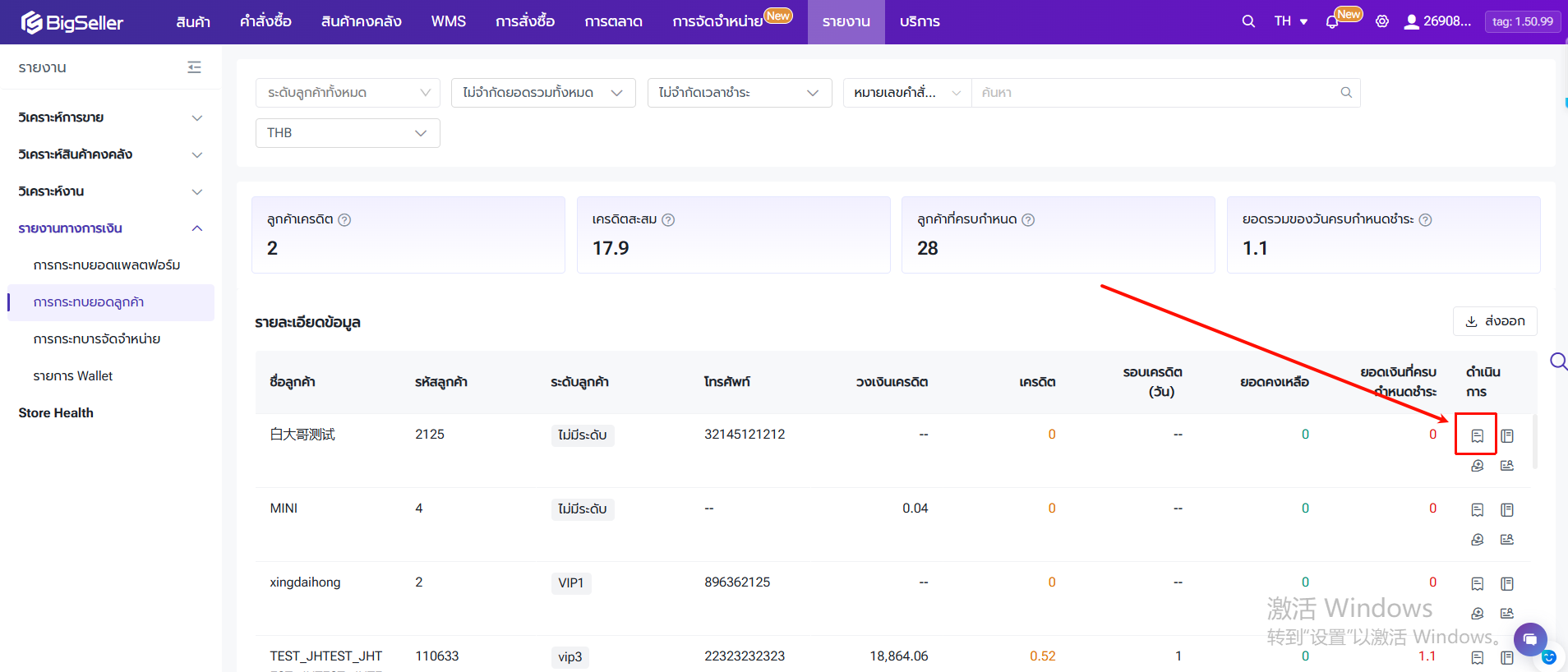Click help icon beside ลูกค้าเครดิต
1568x672 pixels.
(x=344, y=220)
